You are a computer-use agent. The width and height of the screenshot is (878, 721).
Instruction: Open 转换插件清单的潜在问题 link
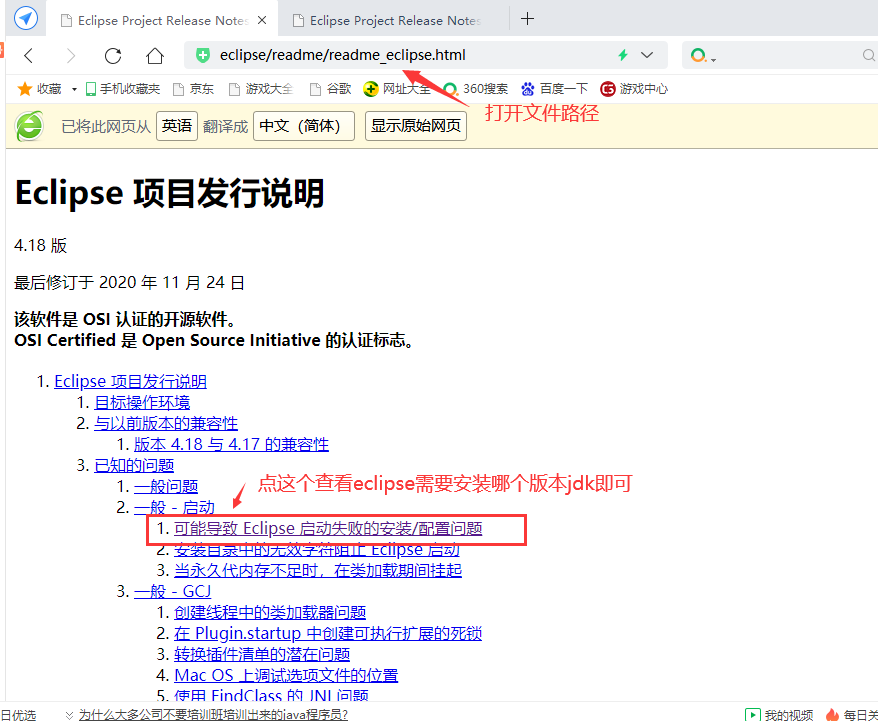(x=262, y=654)
